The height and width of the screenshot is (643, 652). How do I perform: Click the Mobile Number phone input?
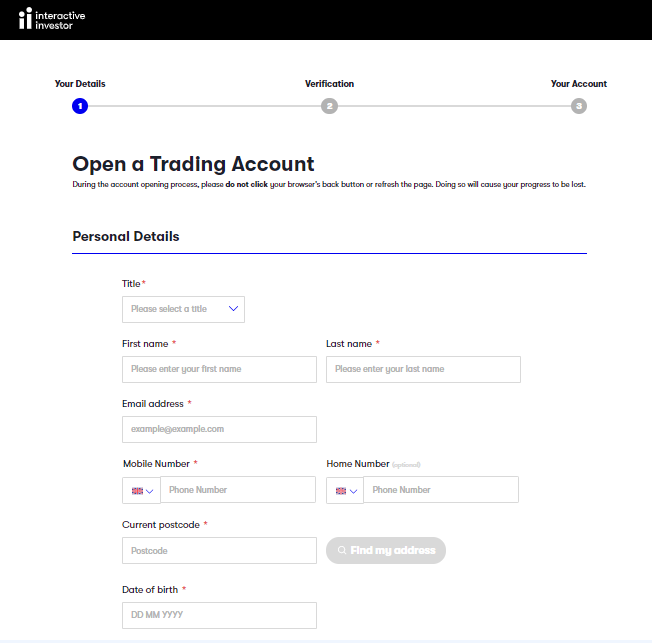point(238,490)
